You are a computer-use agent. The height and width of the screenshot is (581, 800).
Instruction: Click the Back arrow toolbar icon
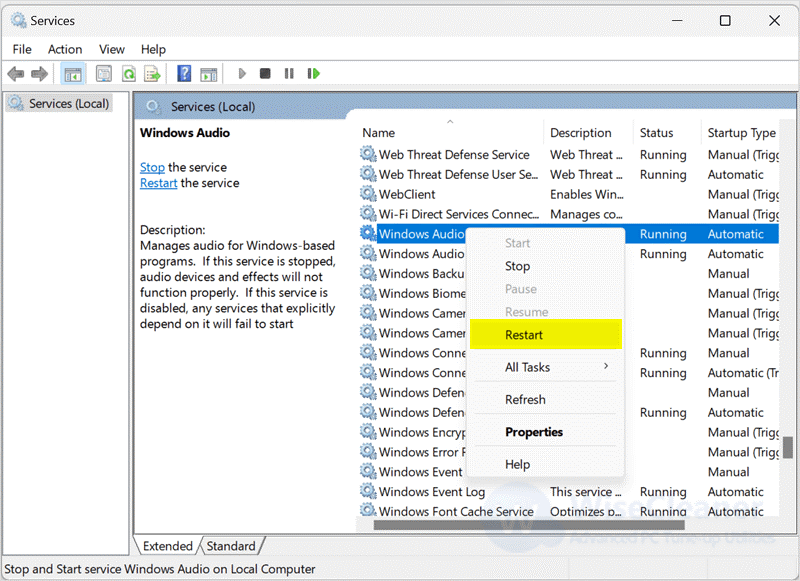tap(16, 74)
